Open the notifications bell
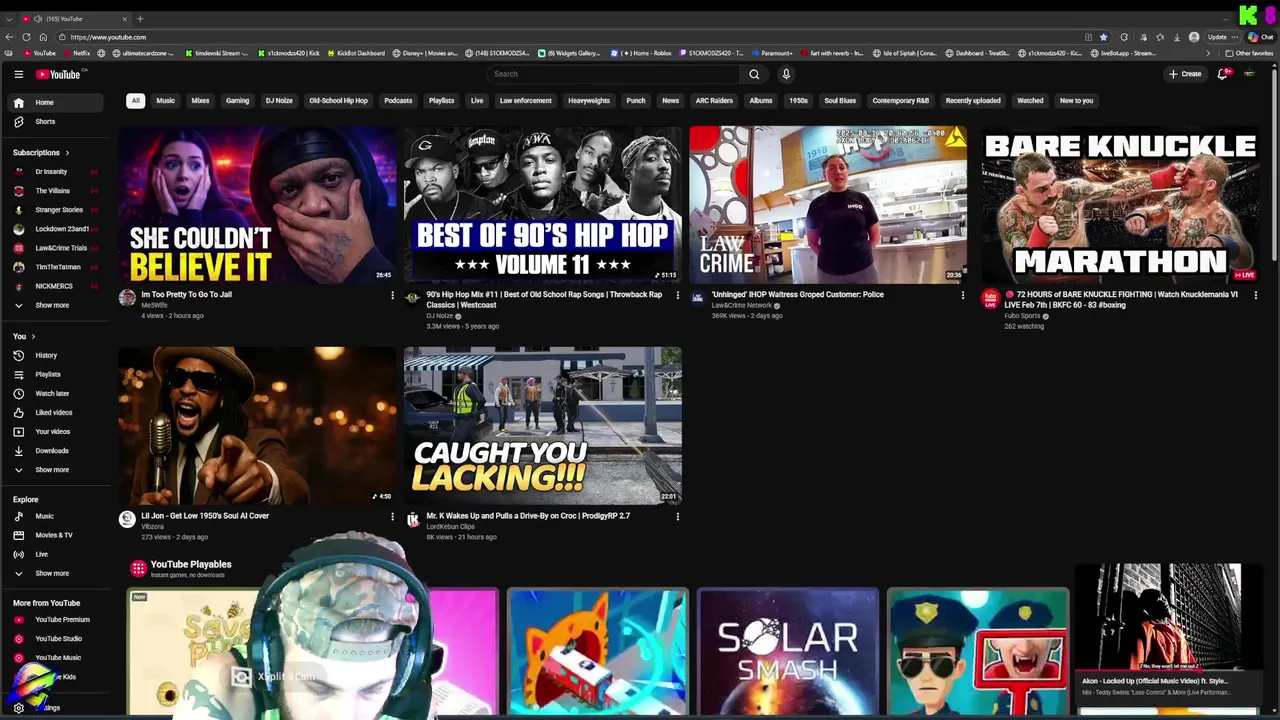Image resolution: width=1280 pixels, height=720 pixels. (x=1223, y=74)
